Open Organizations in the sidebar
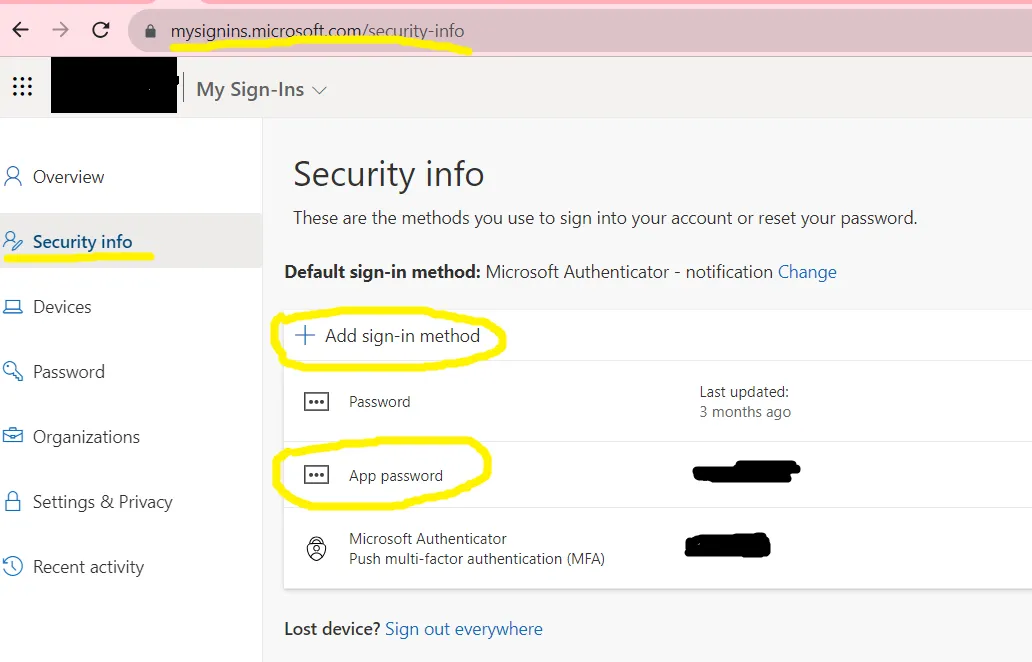Screen dimensions: 1032x662 (86, 437)
